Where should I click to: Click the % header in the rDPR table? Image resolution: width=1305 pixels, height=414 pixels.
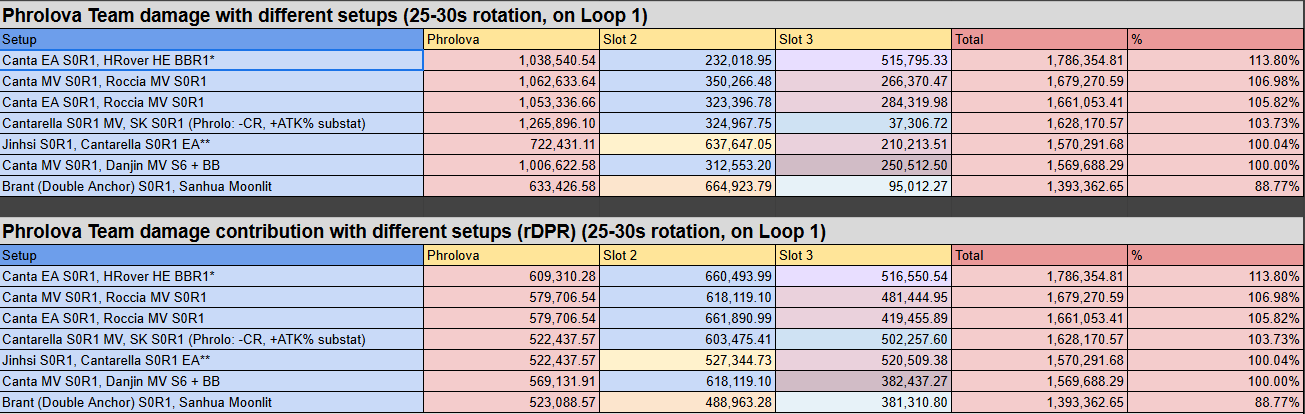tap(1216, 256)
